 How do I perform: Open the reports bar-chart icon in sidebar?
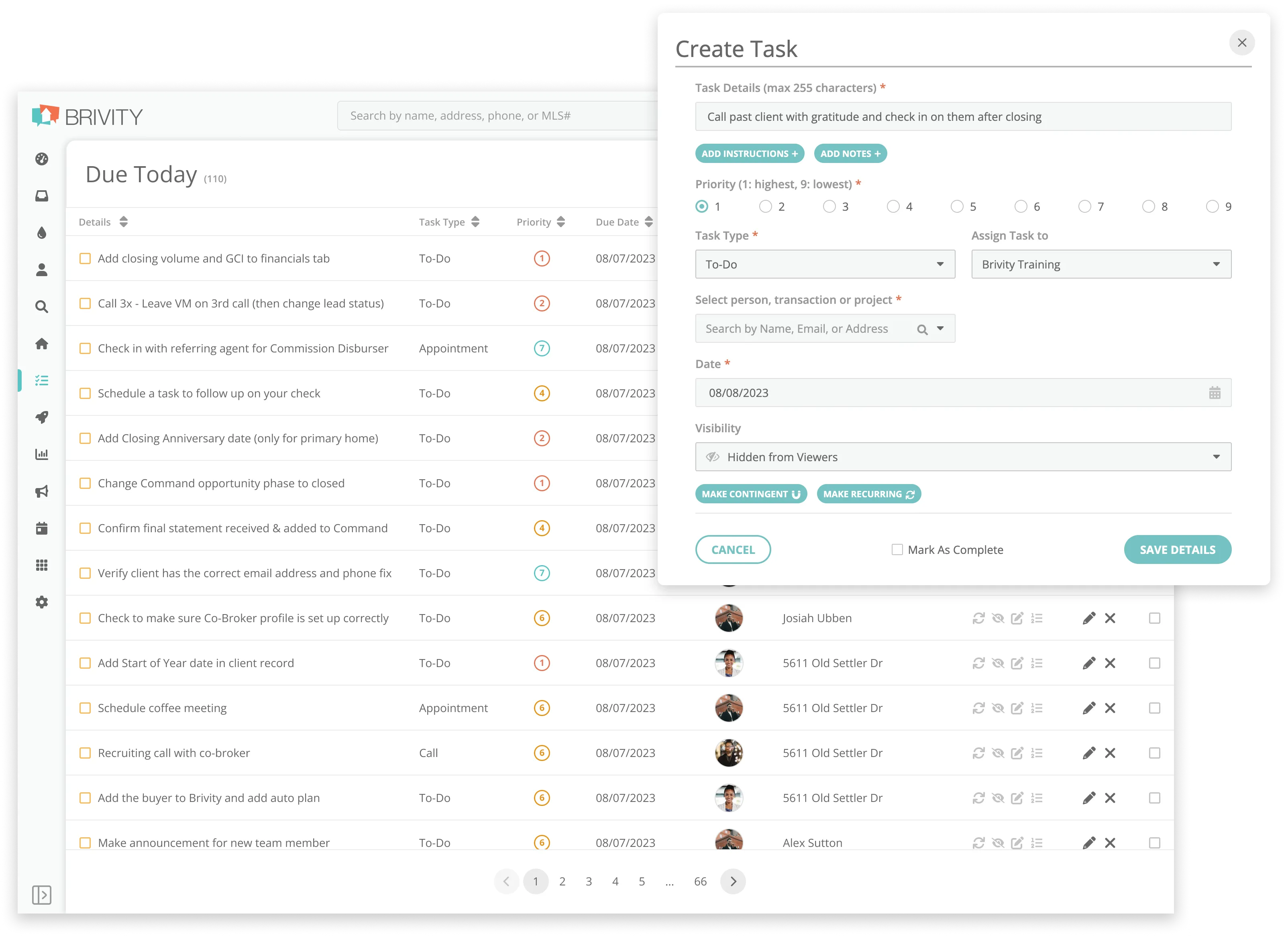tap(41, 454)
